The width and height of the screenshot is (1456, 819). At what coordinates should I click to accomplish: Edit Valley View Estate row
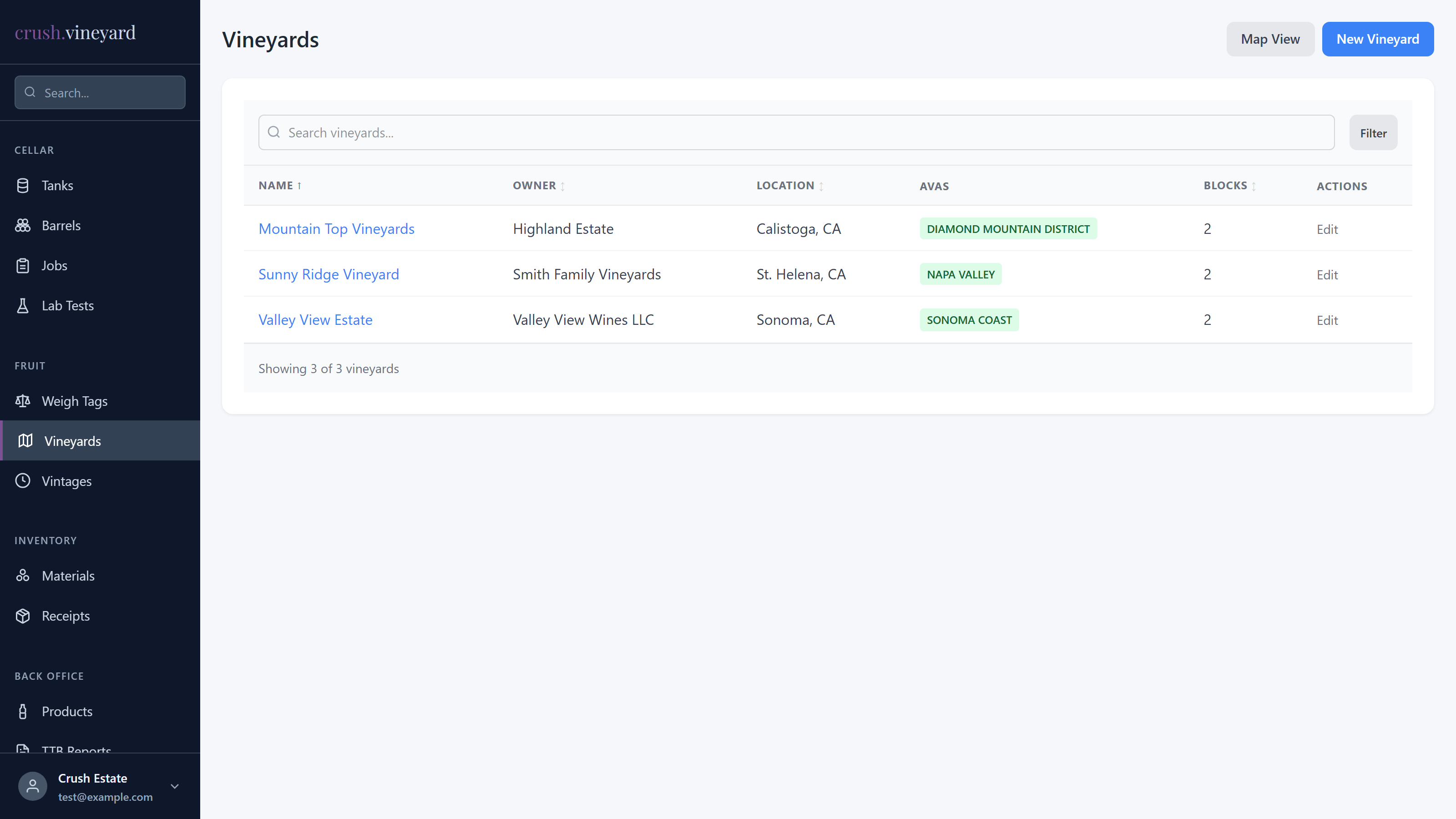click(x=1327, y=320)
